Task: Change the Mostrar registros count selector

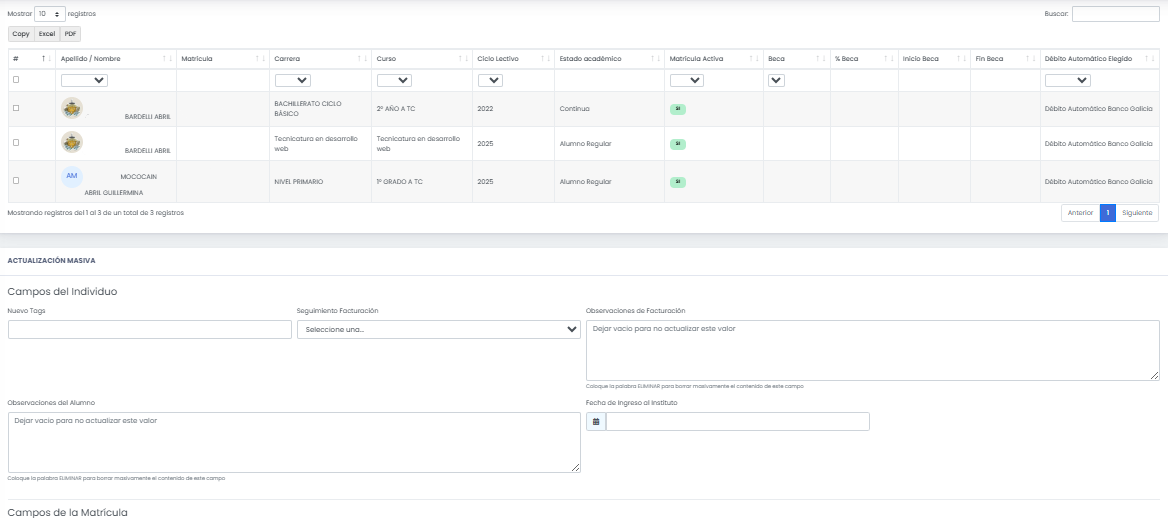Action: point(50,14)
